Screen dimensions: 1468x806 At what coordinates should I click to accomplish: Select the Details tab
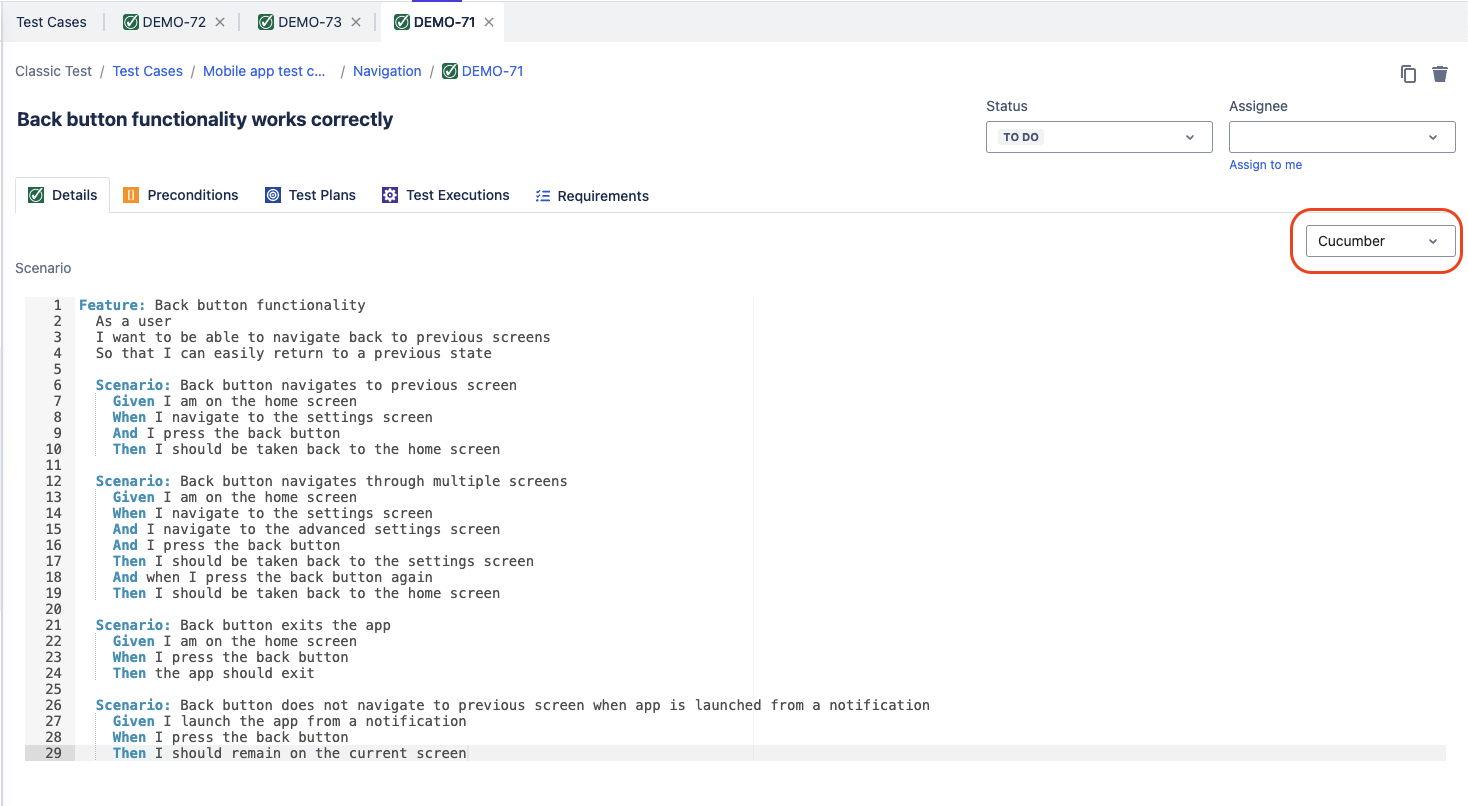(63, 195)
